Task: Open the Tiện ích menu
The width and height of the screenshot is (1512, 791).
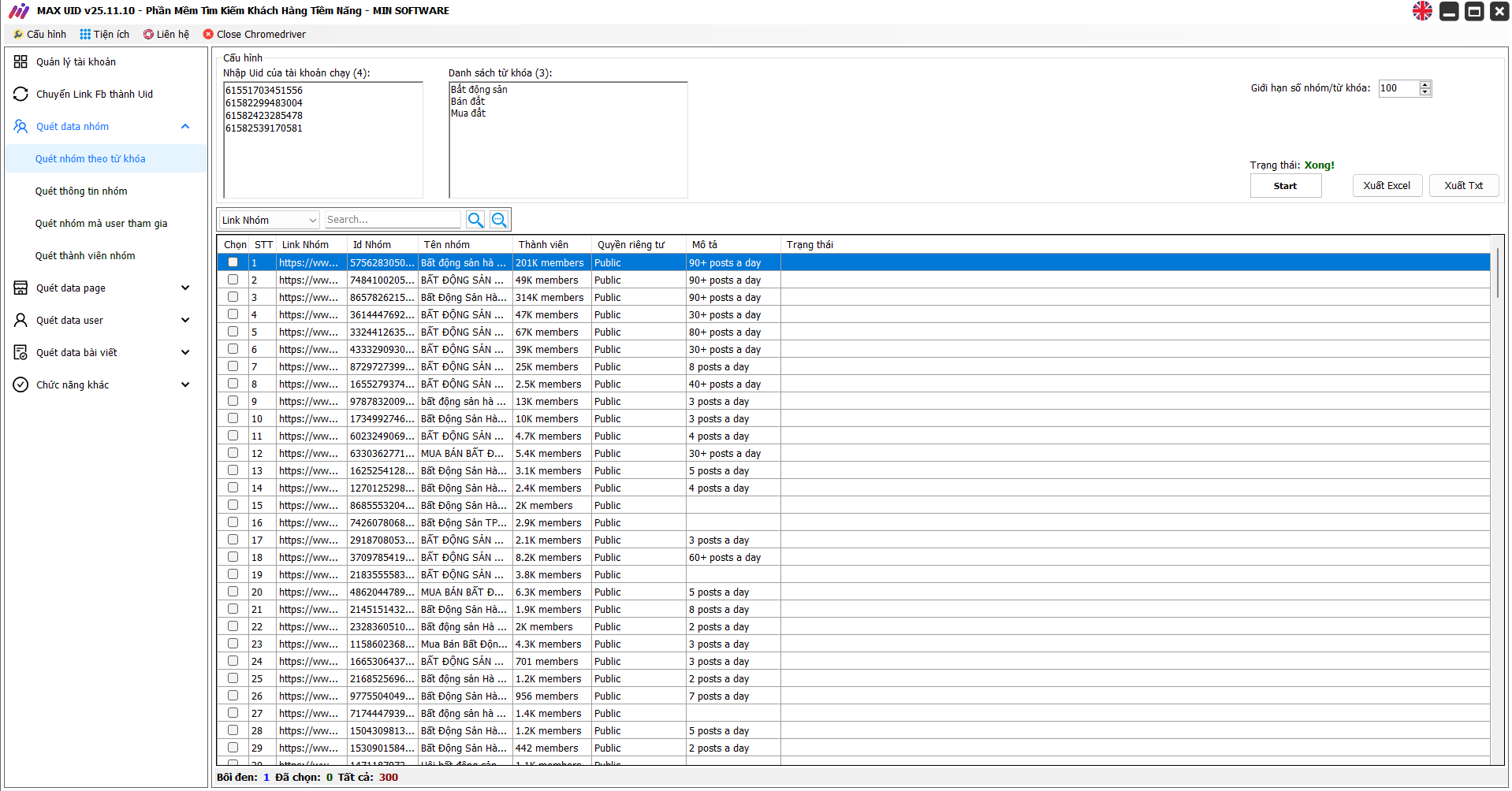Action: pyautogui.click(x=105, y=35)
